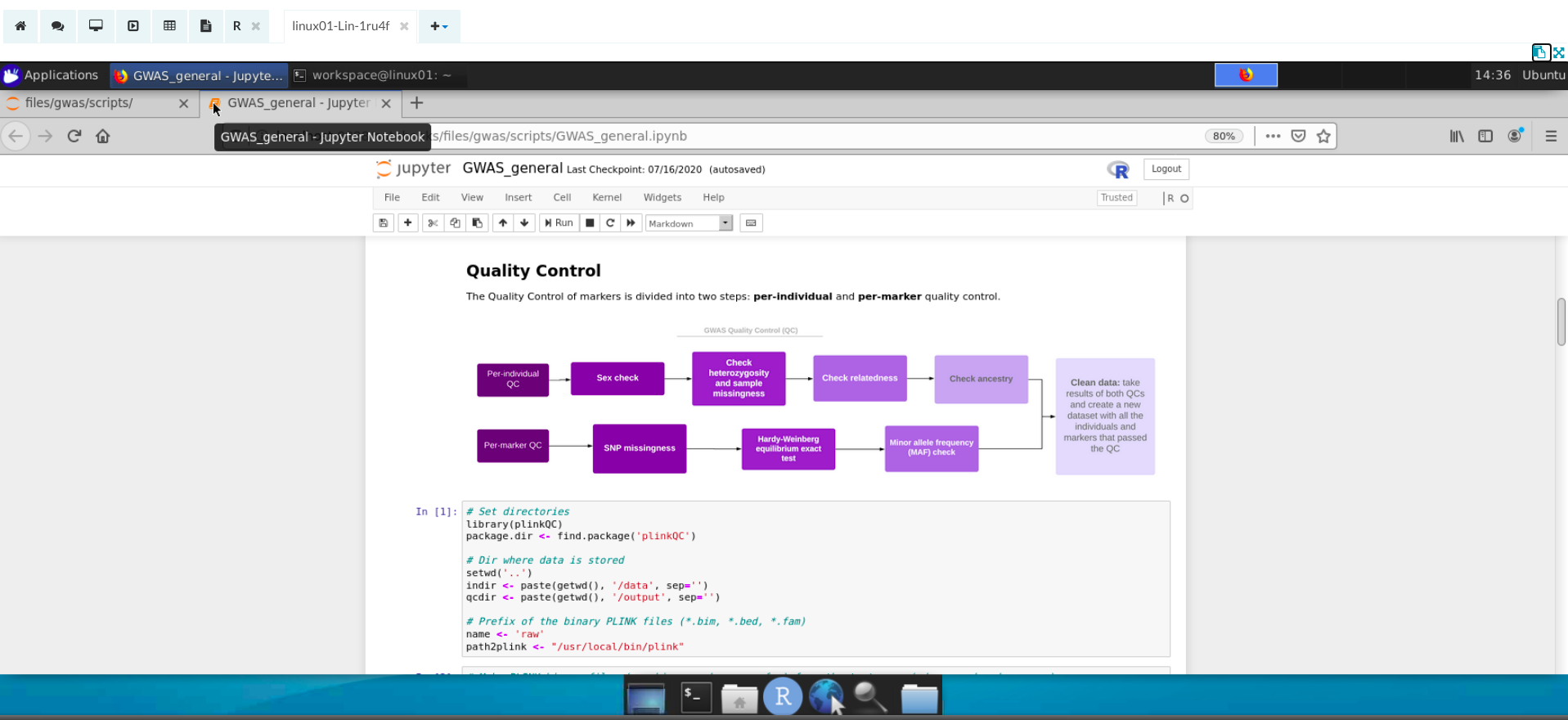1568x720 pixels.
Task: Save the notebook with the save icon
Action: (383, 223)
